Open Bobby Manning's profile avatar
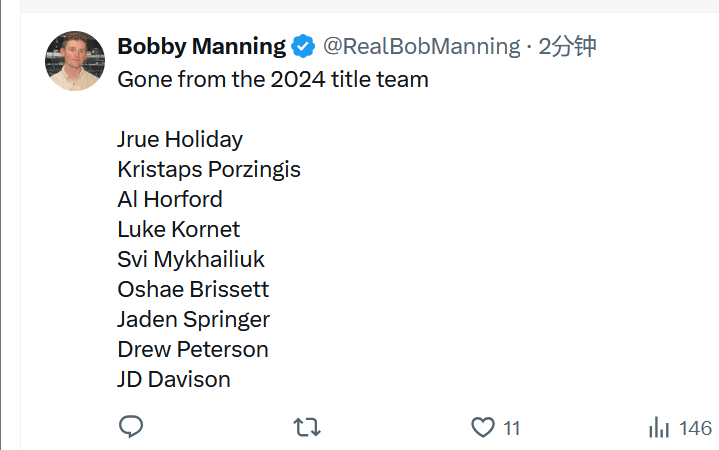Screen dimensions: 719x450 pyautogui.click(x=75, y=61)
